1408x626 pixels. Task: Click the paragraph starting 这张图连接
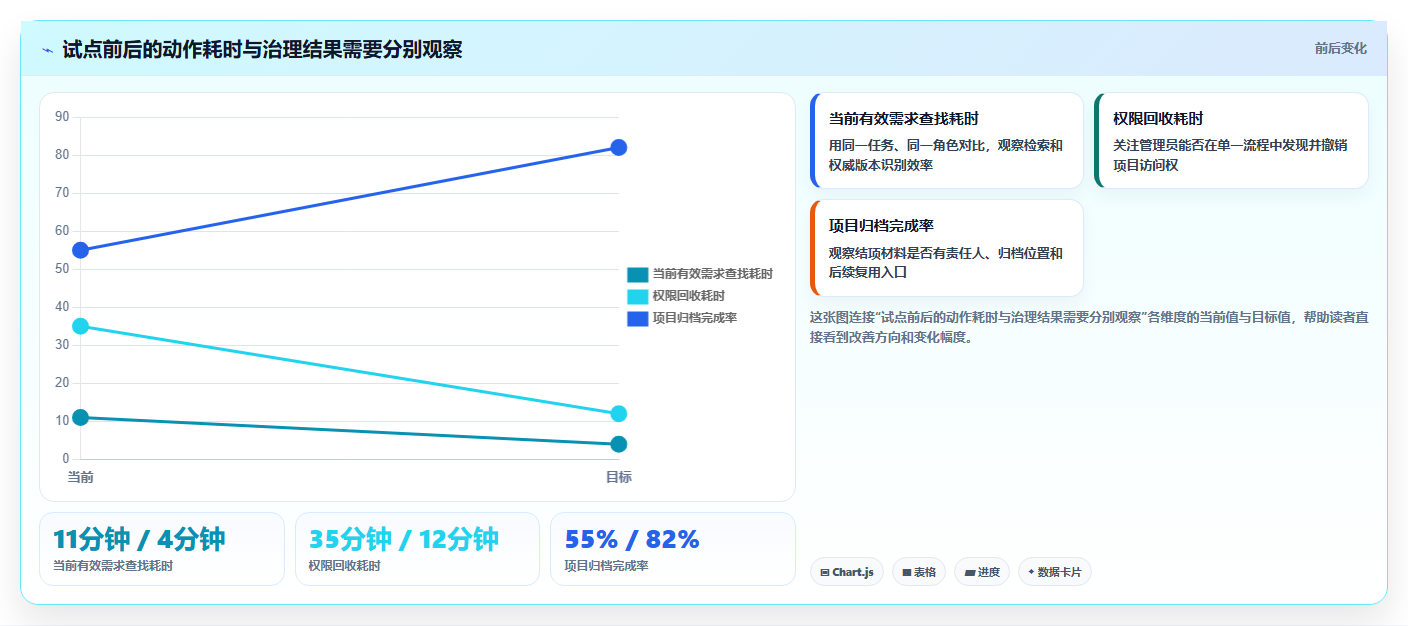[1089, 327]
